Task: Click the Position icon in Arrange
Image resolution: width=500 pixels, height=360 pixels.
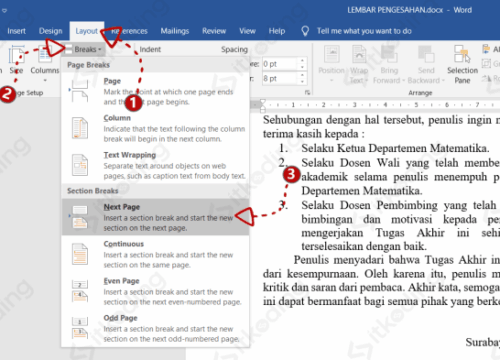Action: pos(332,54)
